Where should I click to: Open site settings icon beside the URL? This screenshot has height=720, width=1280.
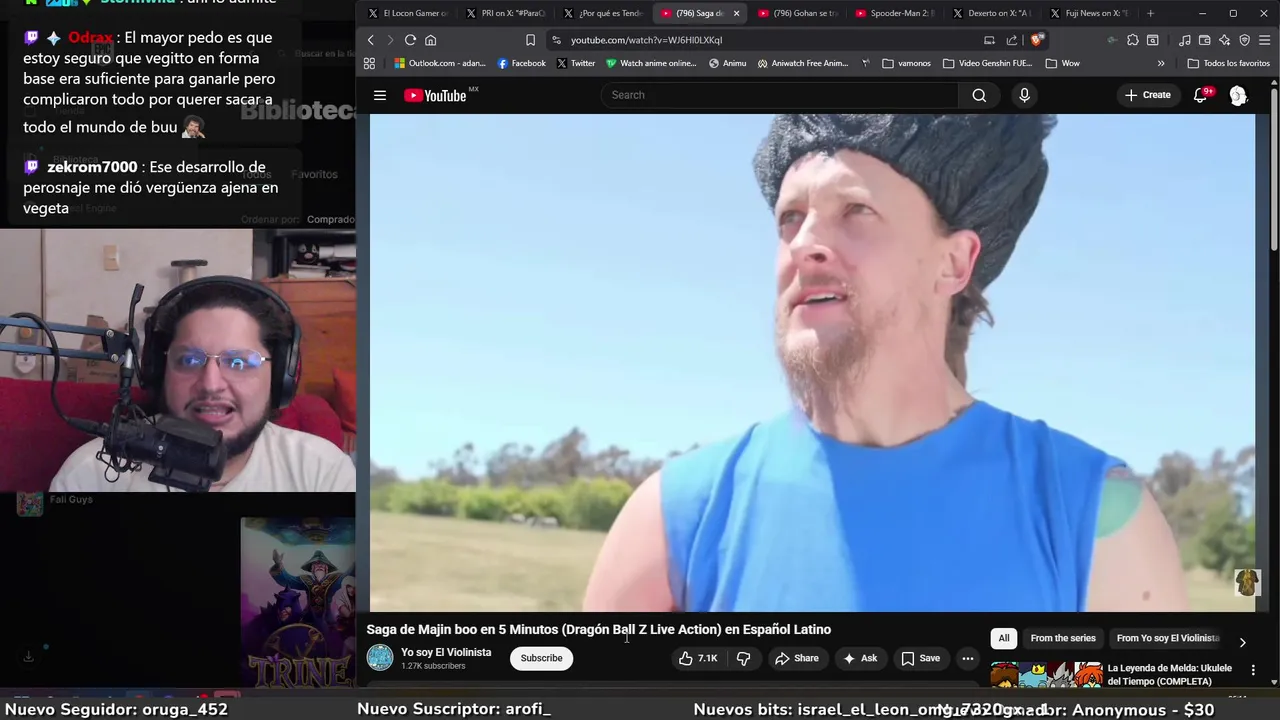tap(556, 40)
